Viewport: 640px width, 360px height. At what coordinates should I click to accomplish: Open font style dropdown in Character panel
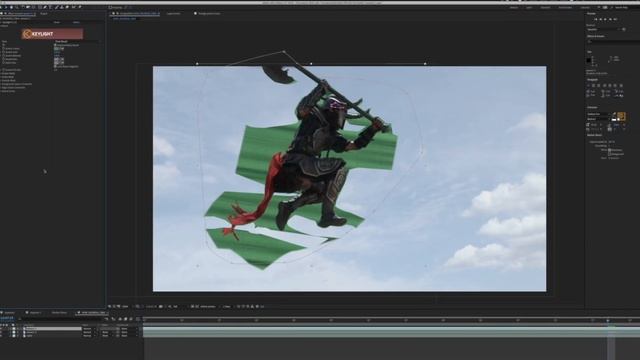click(598, 119)
